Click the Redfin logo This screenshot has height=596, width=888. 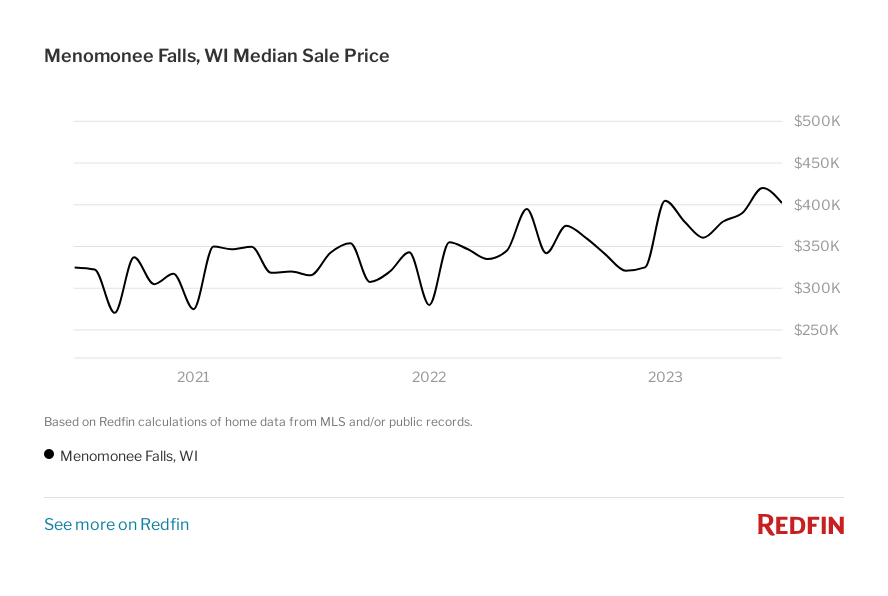pyautogui.click(x=800, y=525)
